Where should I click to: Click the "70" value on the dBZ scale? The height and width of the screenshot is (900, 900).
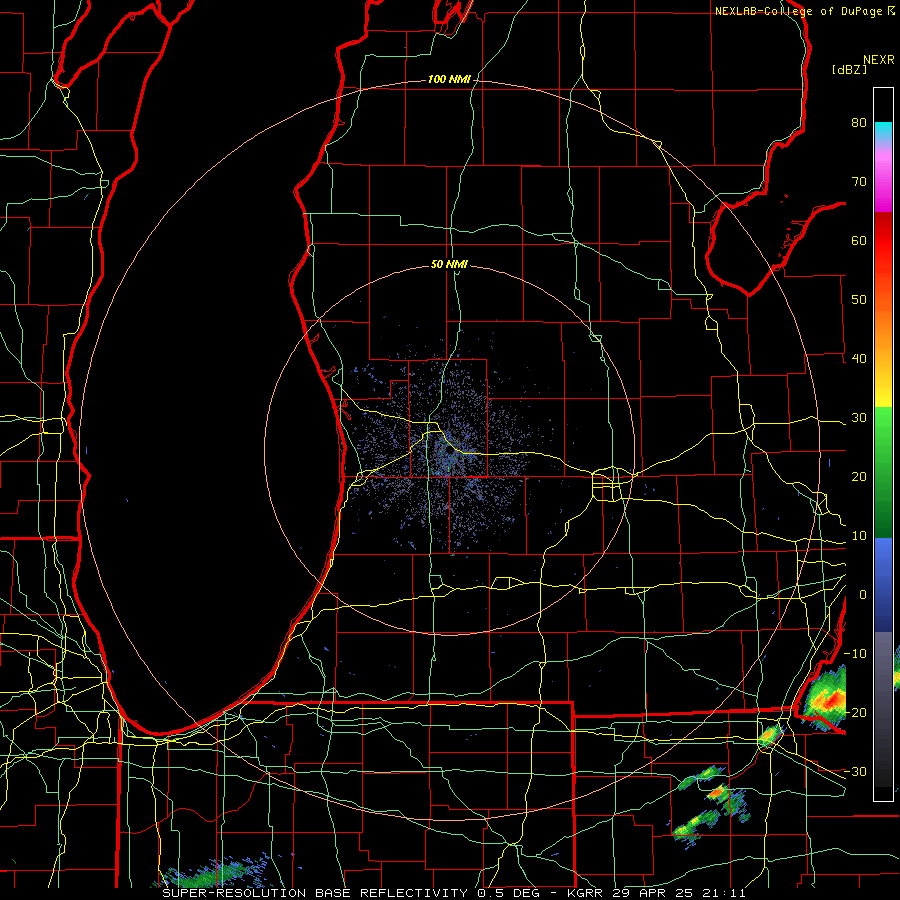coord(859,182)
